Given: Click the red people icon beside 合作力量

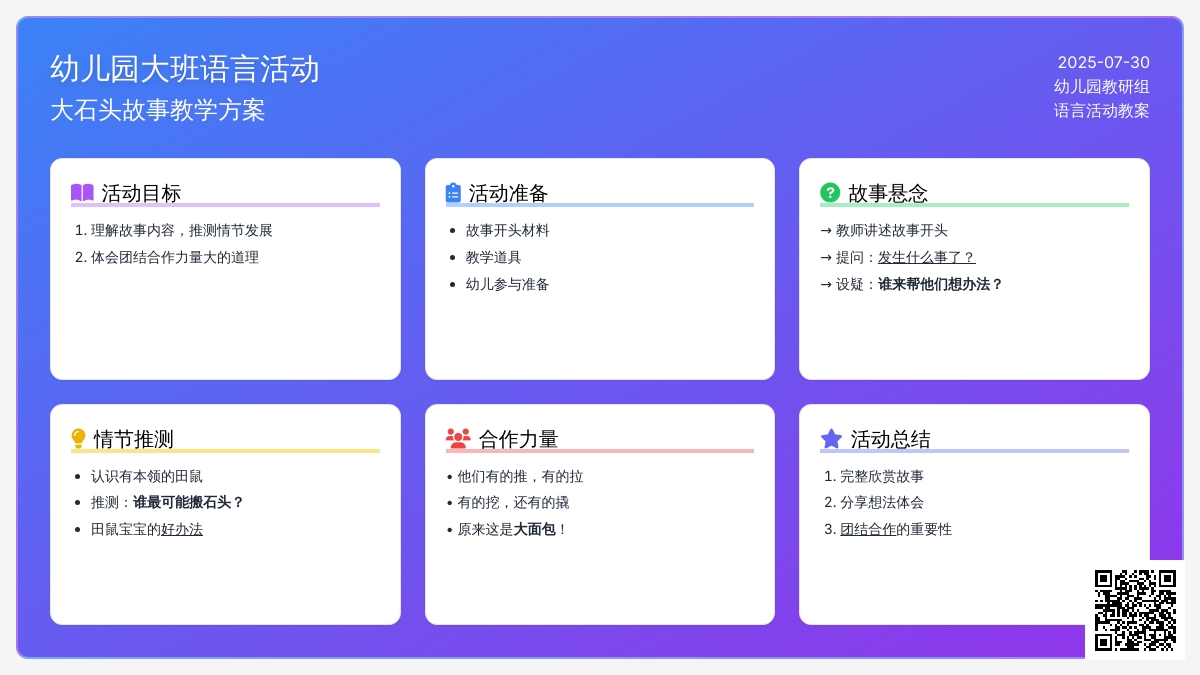Looking at the screenshot, I should coord(458,439).
